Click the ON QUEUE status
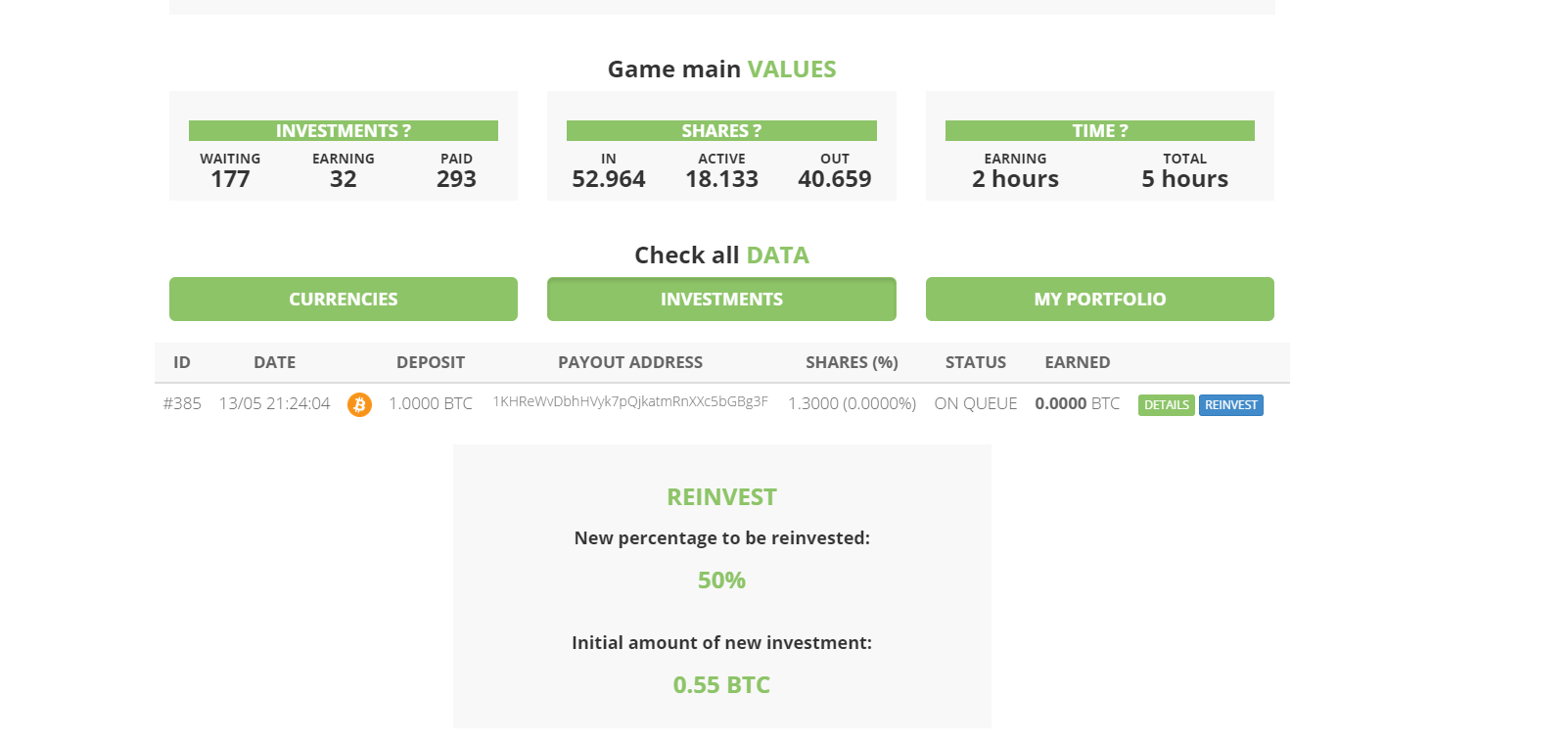The height and width of the screenshot is (742, 1568). (976, 403)
